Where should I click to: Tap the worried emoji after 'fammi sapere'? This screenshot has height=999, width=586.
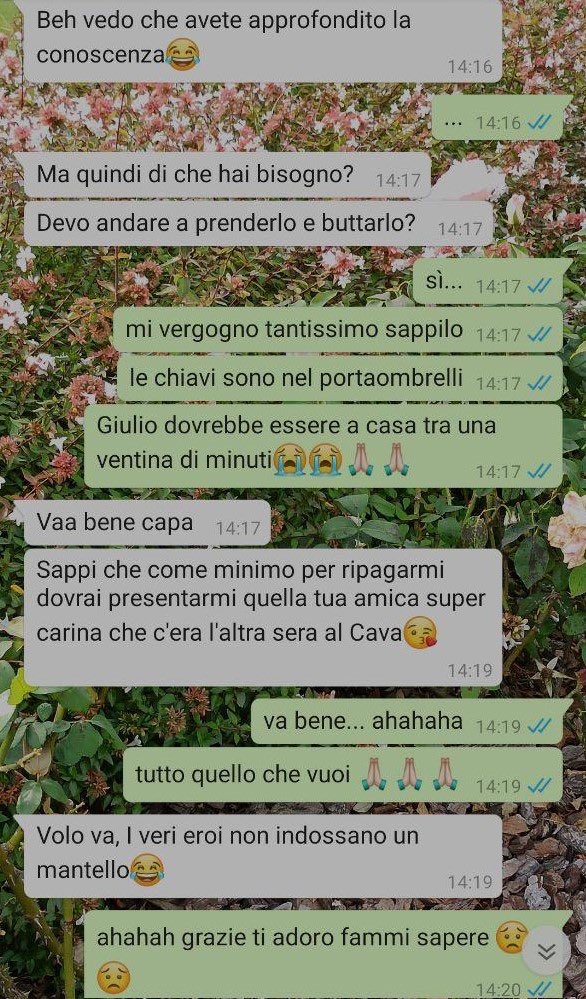pyautogui.click(x=512, y=937)
